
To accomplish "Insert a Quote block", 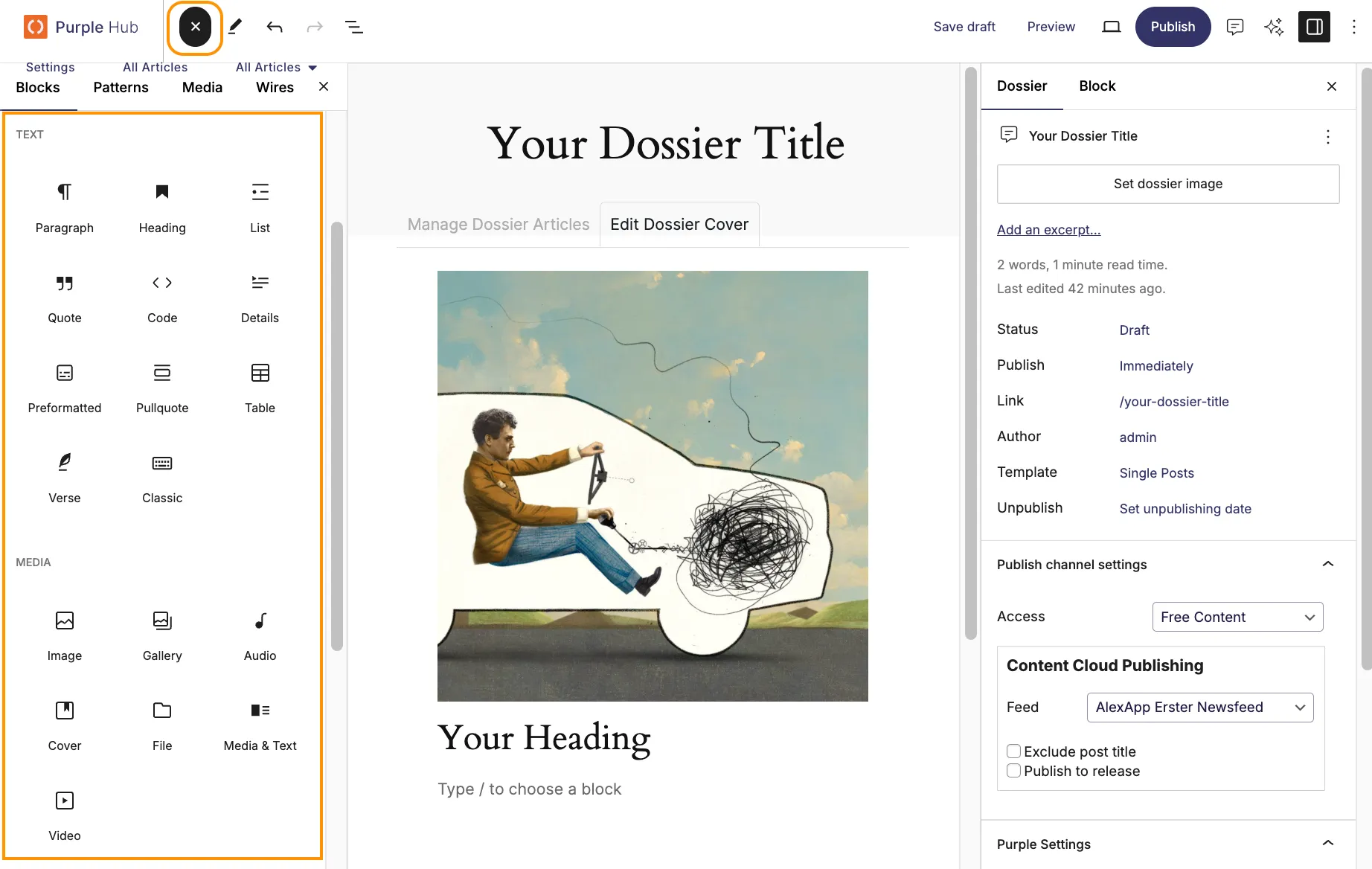I will click(x=65, y=298).
